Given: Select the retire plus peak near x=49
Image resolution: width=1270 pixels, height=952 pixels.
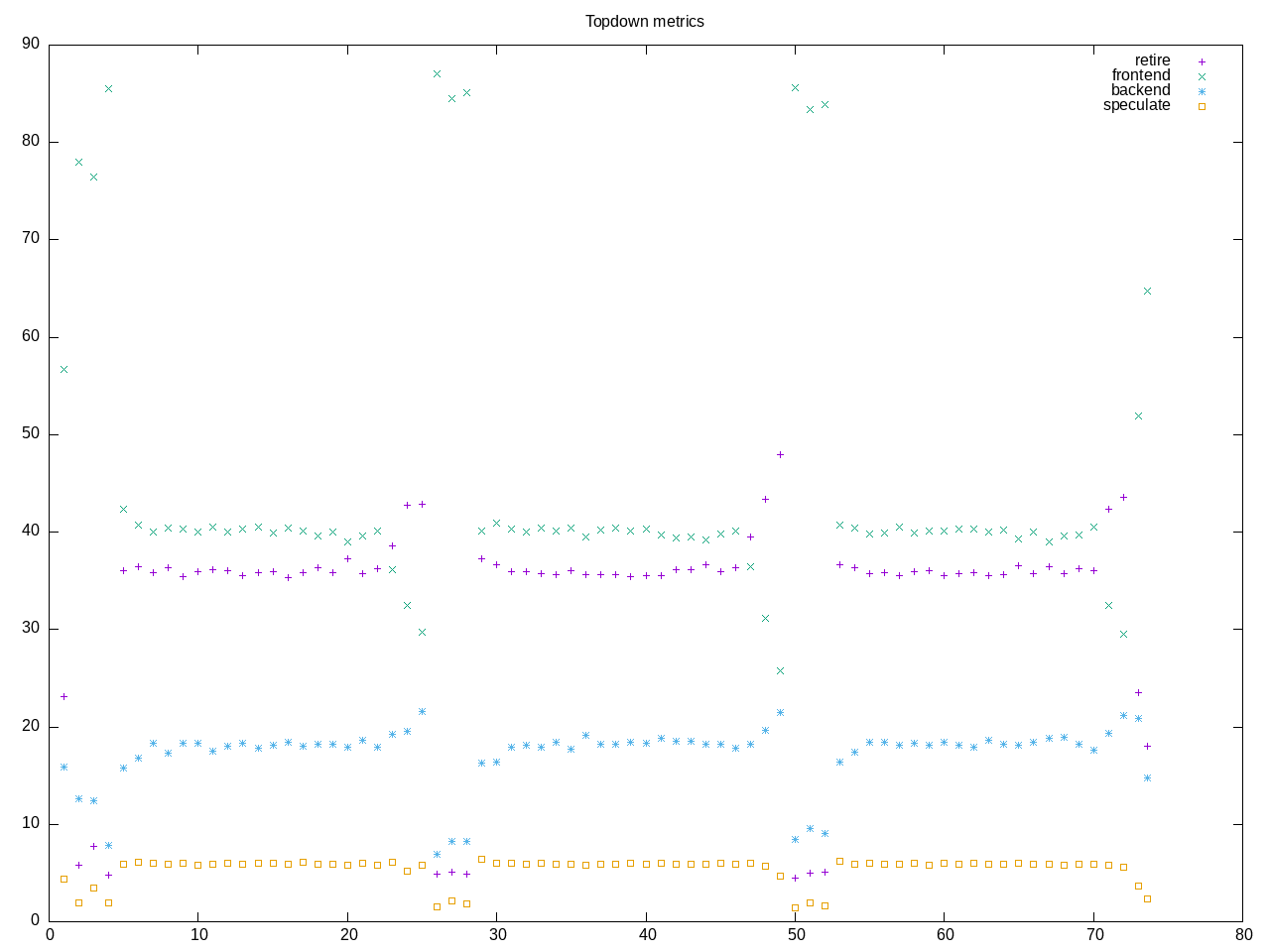Looking at the screenshot, I should (780, 454).
